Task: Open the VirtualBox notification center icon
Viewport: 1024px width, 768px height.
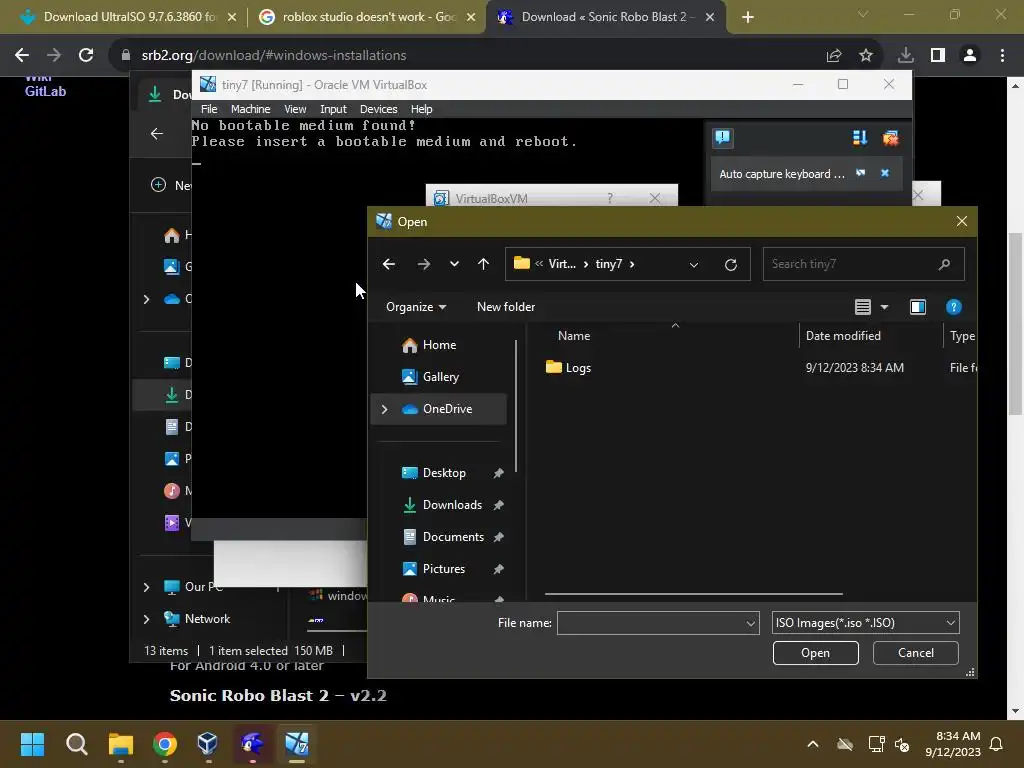Action: (x=722, y=138)
